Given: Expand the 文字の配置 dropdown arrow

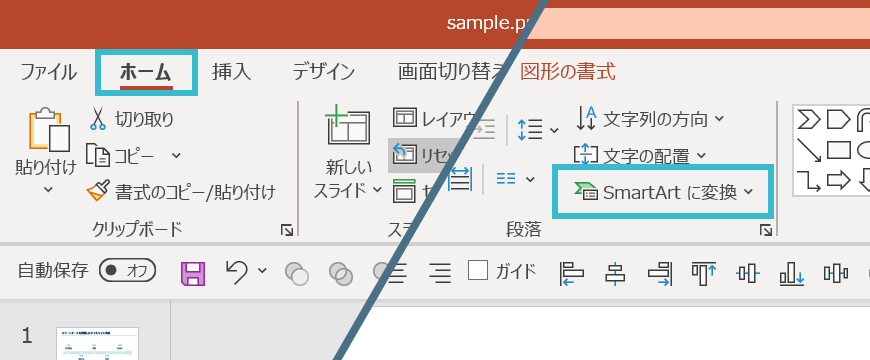Looking at the screenshot, I should [701, 156].
